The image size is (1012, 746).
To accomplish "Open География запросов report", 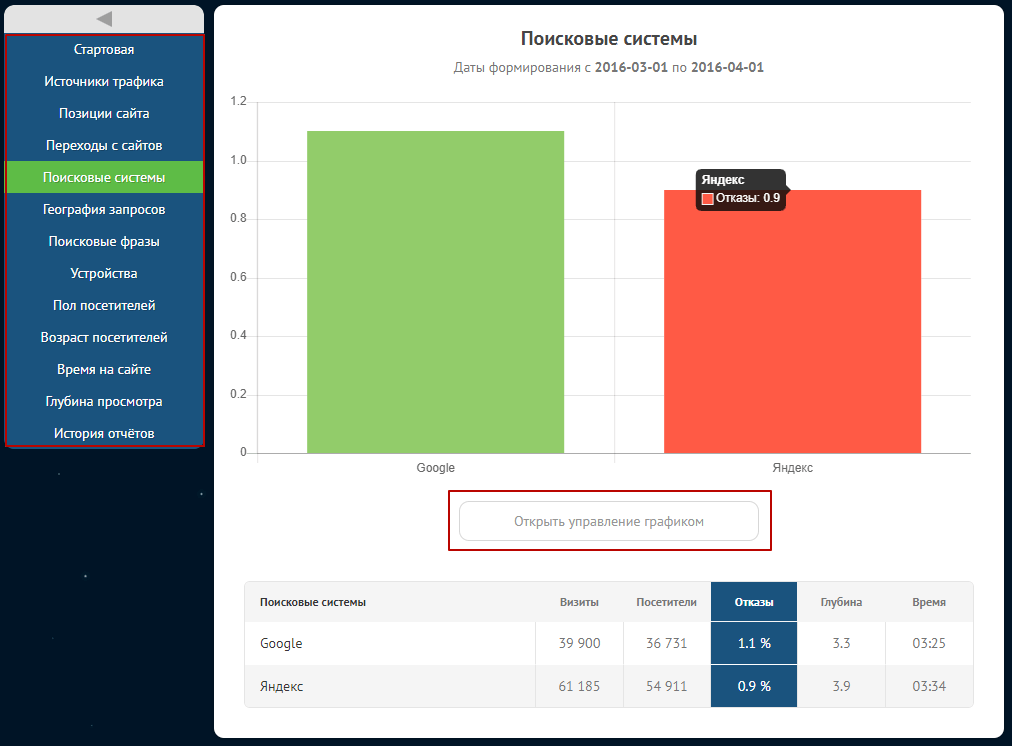I will pyautogui.click(x=104, y=209).
